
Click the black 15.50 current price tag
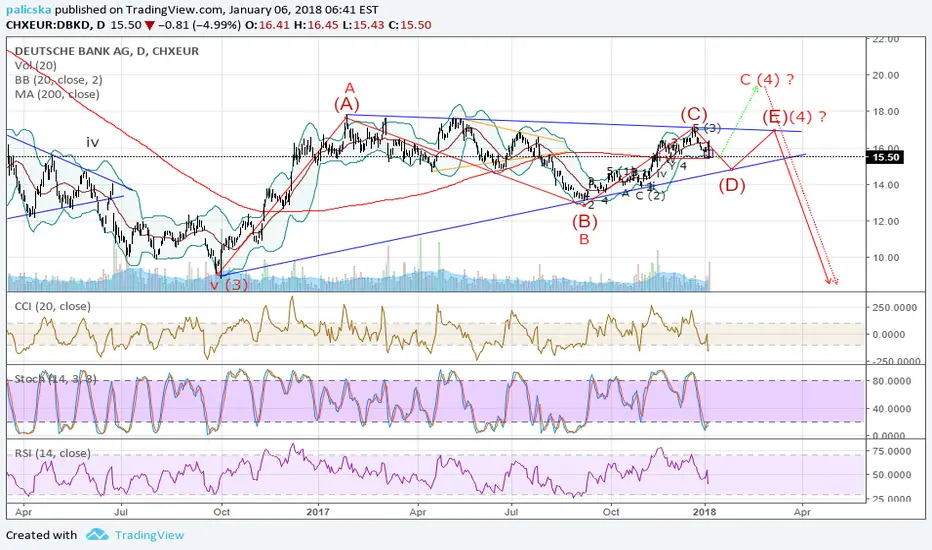click(885, 157)
